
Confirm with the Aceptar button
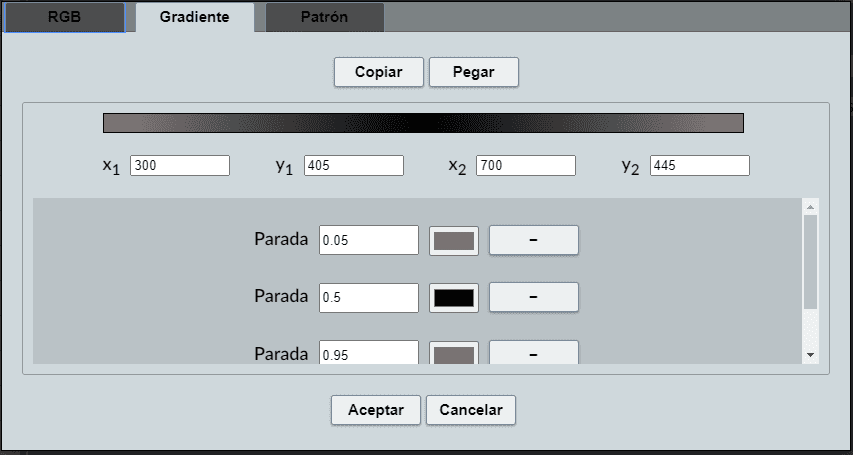pos(376,410)
